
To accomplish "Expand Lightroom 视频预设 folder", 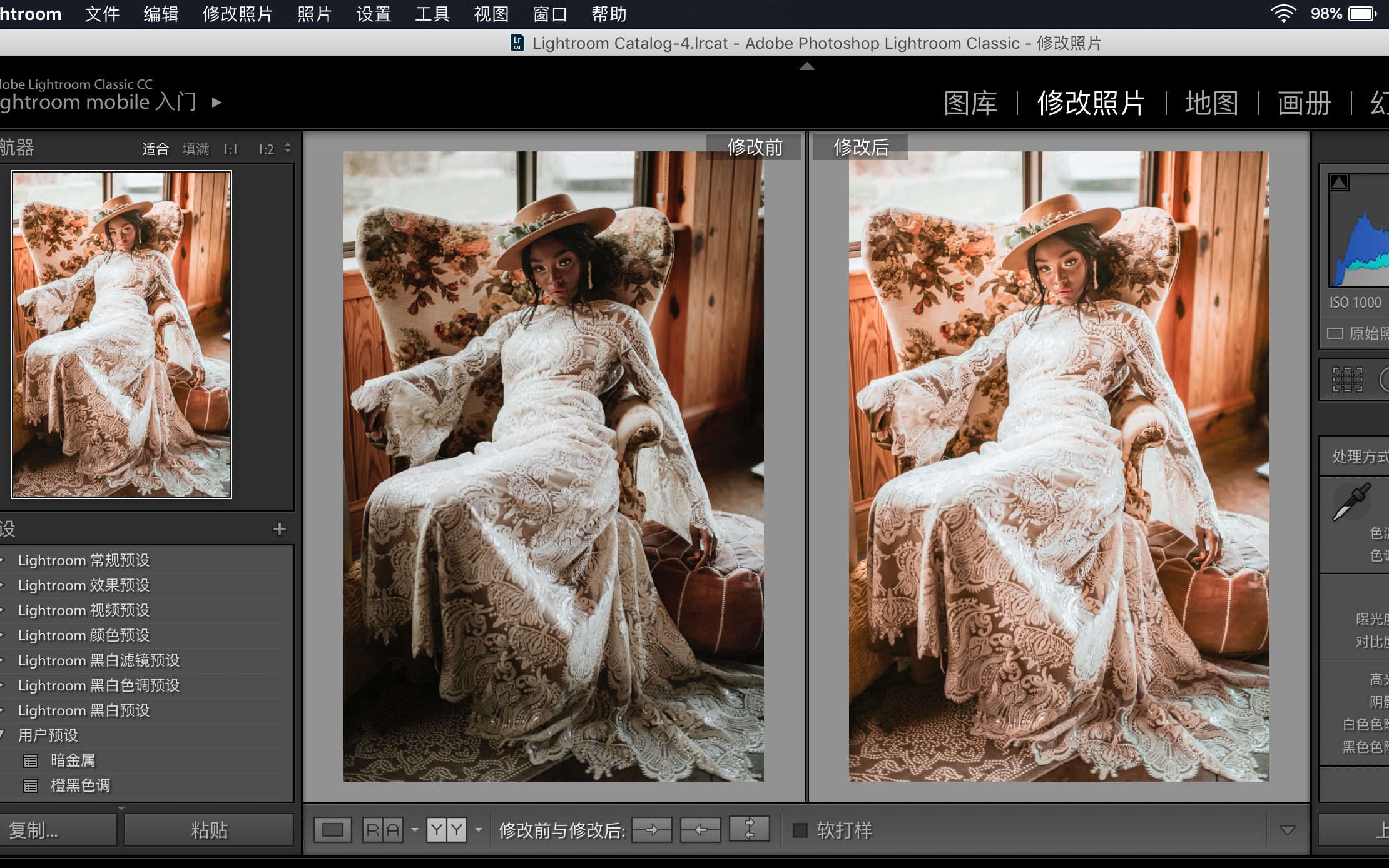I will (x=3, y=610).
